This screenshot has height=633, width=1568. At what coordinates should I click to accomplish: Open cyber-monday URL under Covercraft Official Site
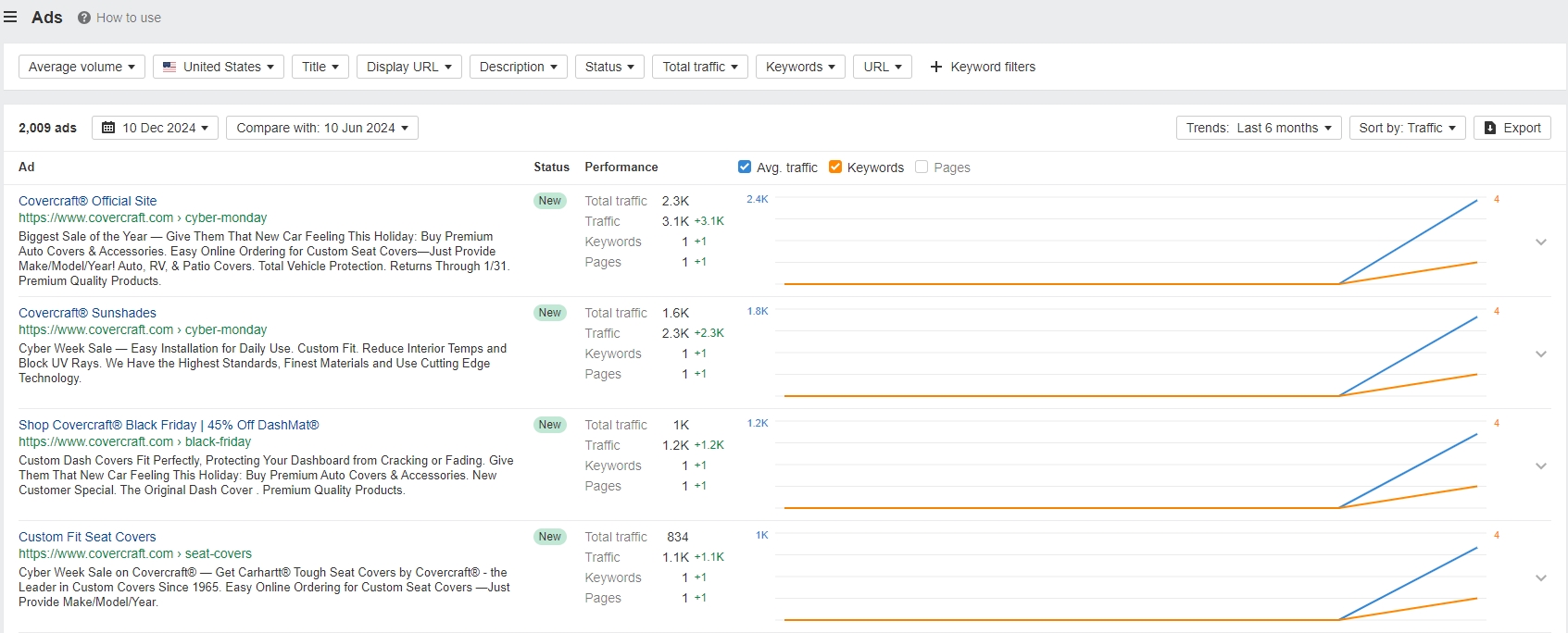click(143, 217)
